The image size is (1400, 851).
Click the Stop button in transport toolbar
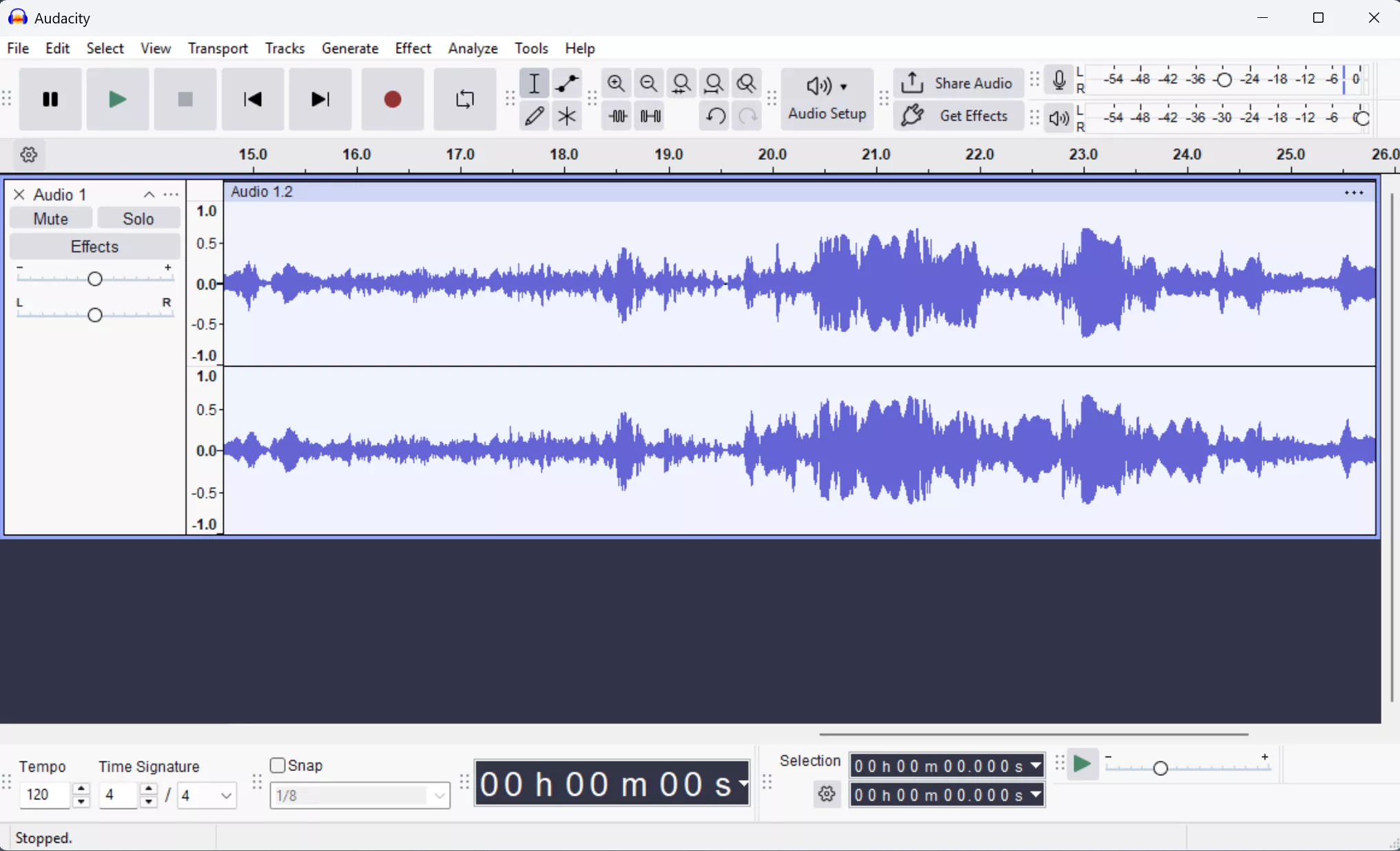(x=185, y=99)
